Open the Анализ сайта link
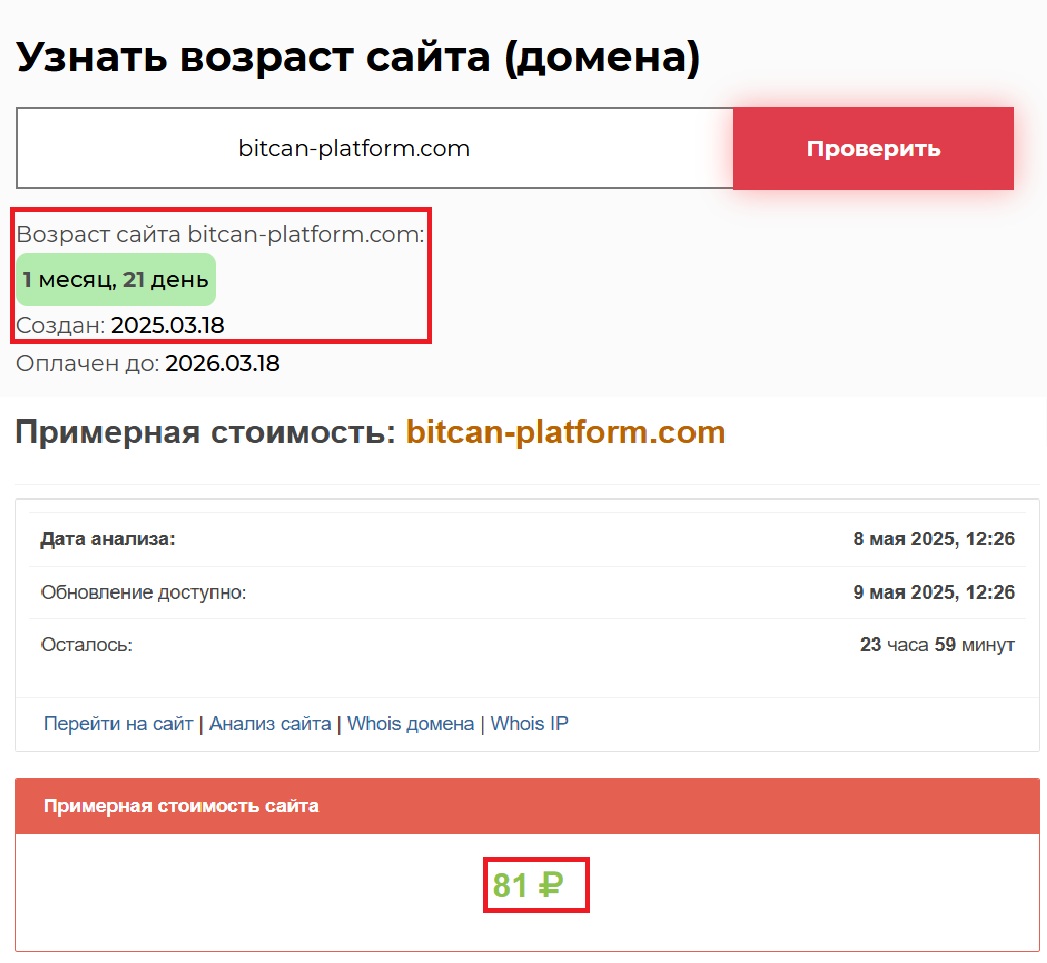Viewport: 1047px width, 963px height. pyautogui.click(x=270, y=723)
